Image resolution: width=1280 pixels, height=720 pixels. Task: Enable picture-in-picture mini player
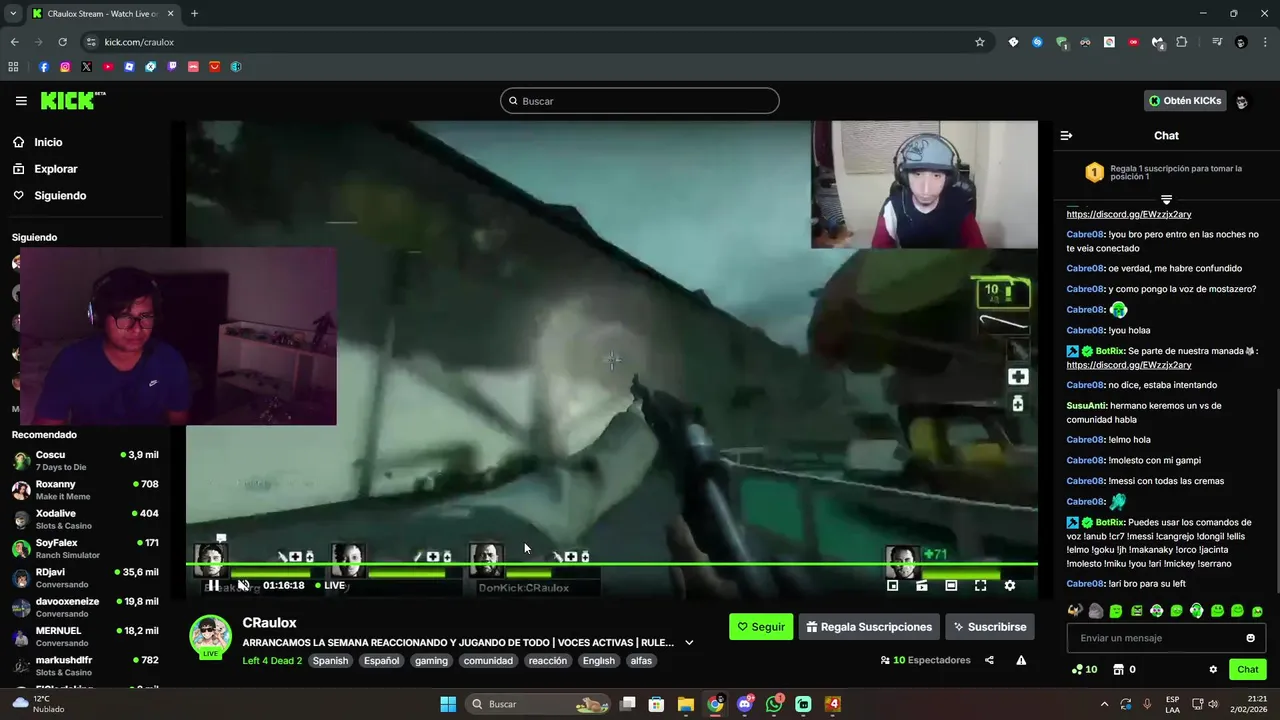click(893, 586)
